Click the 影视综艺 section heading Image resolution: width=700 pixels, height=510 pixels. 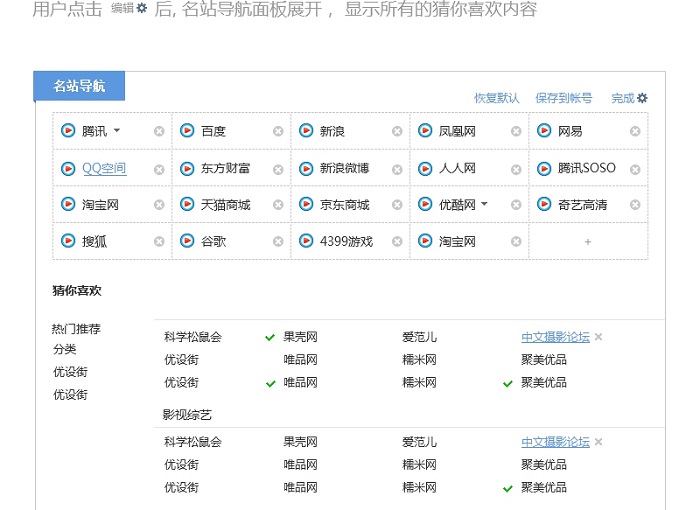pyautogui.click(x=187, y=415)
